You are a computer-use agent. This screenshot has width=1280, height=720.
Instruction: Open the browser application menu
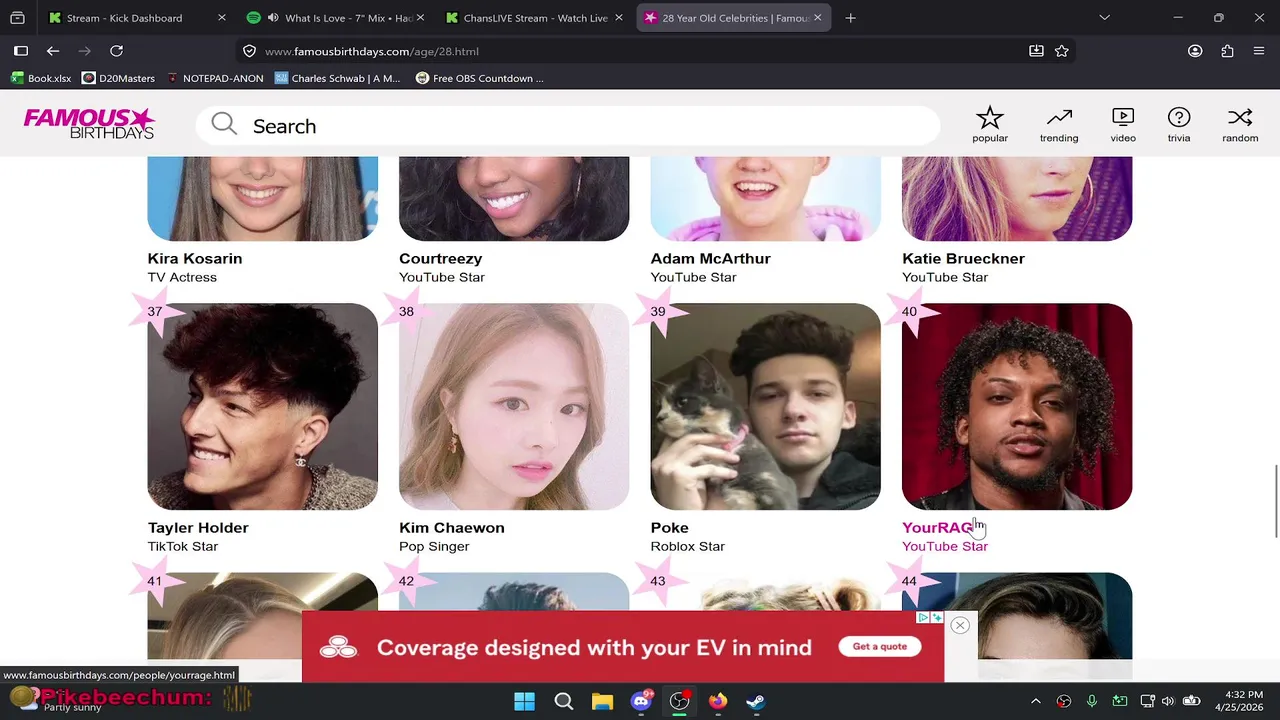(x=1259, y=51)
